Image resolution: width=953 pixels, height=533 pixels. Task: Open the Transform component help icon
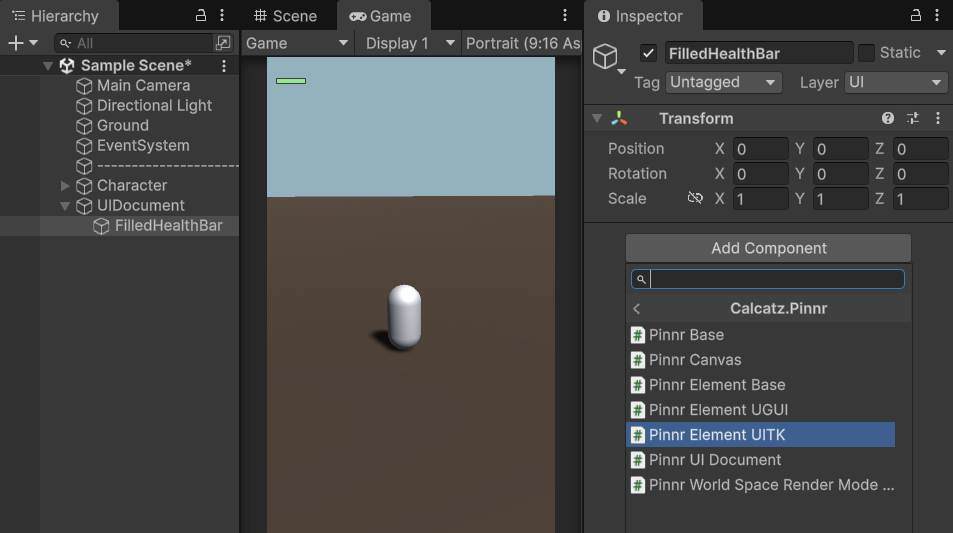click(x=888, y=118)
